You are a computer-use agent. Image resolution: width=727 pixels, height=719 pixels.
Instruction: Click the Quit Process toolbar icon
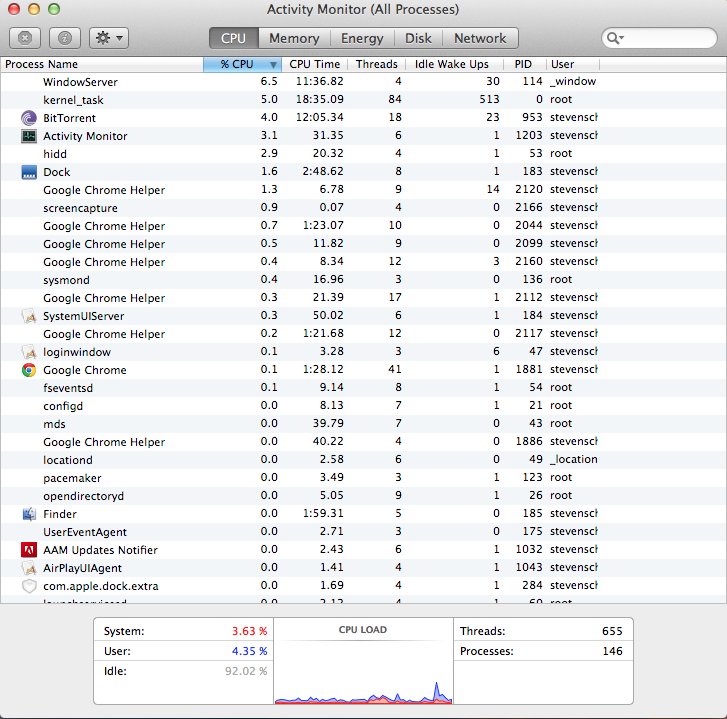25,38
